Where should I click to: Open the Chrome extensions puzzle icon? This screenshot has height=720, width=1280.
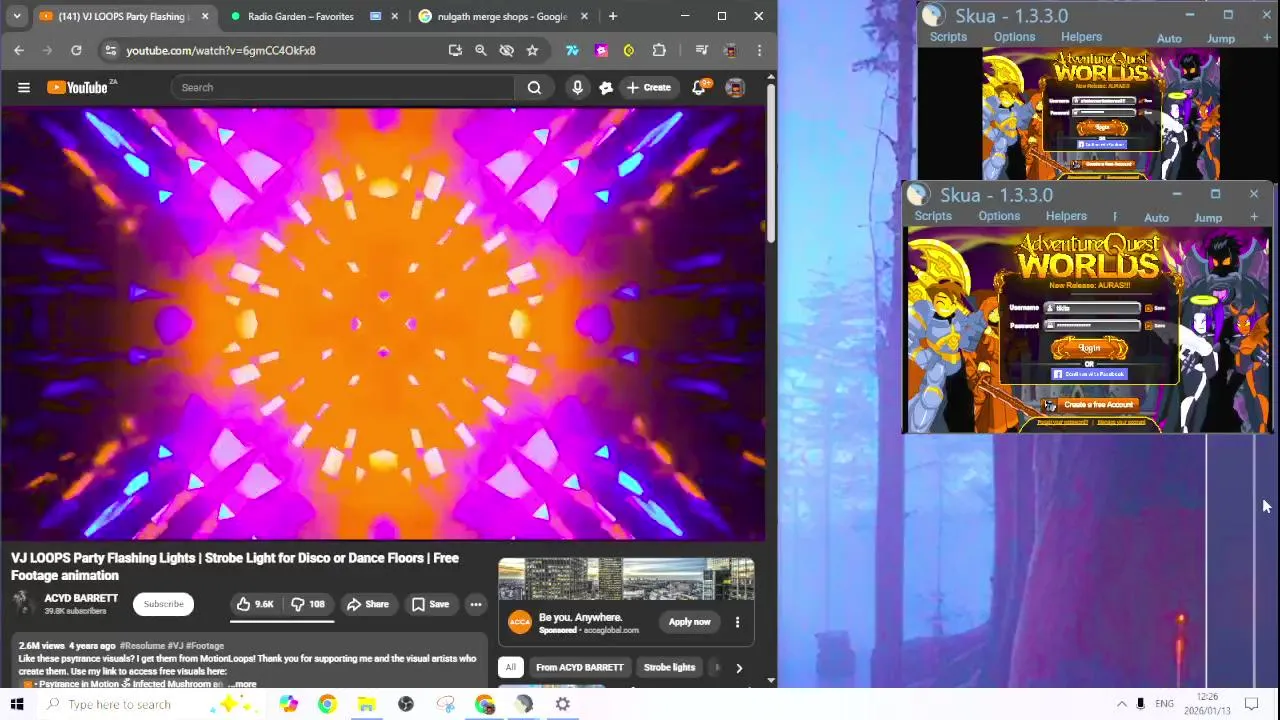pos(659,50)
